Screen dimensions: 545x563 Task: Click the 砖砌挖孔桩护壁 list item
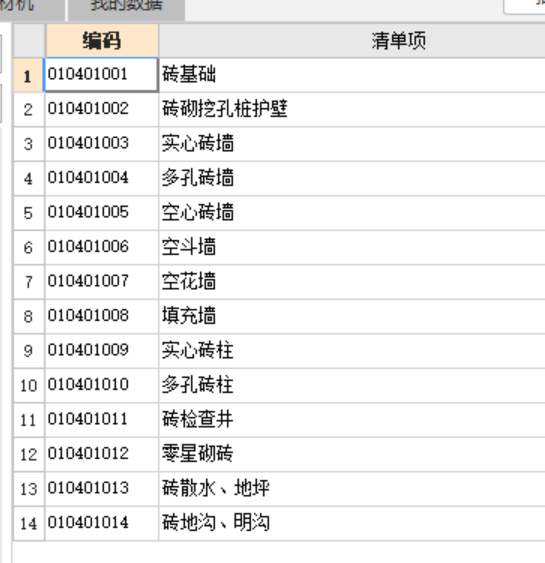352,109
